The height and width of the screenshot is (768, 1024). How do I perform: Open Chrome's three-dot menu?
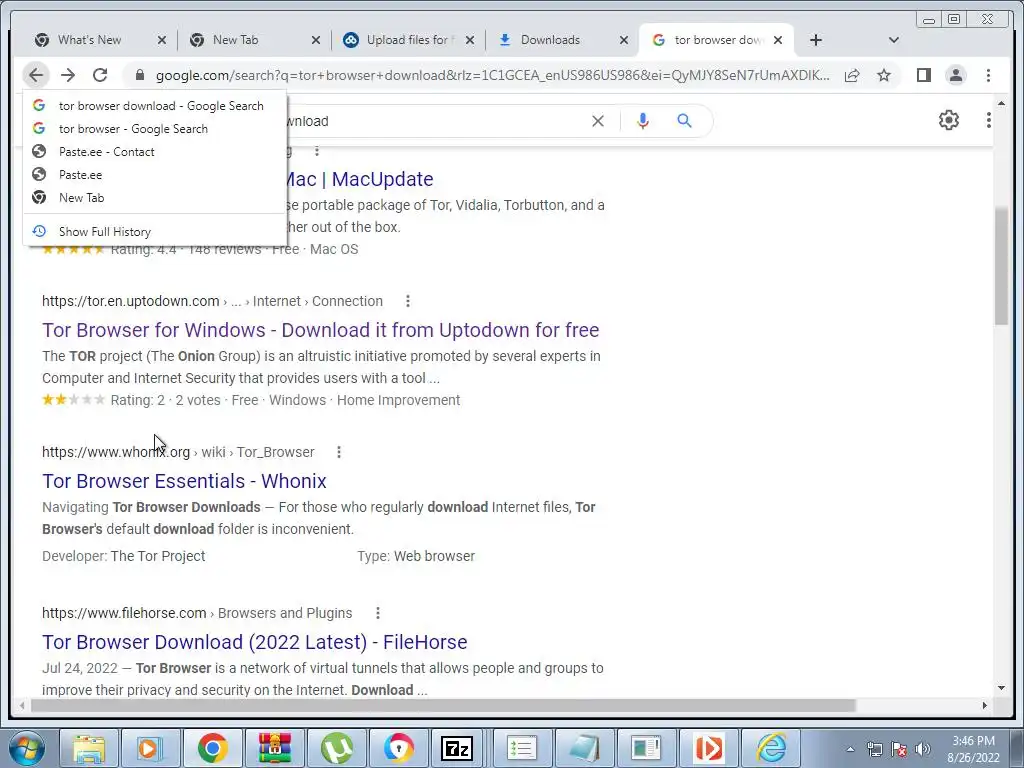(x=988, y=75)
